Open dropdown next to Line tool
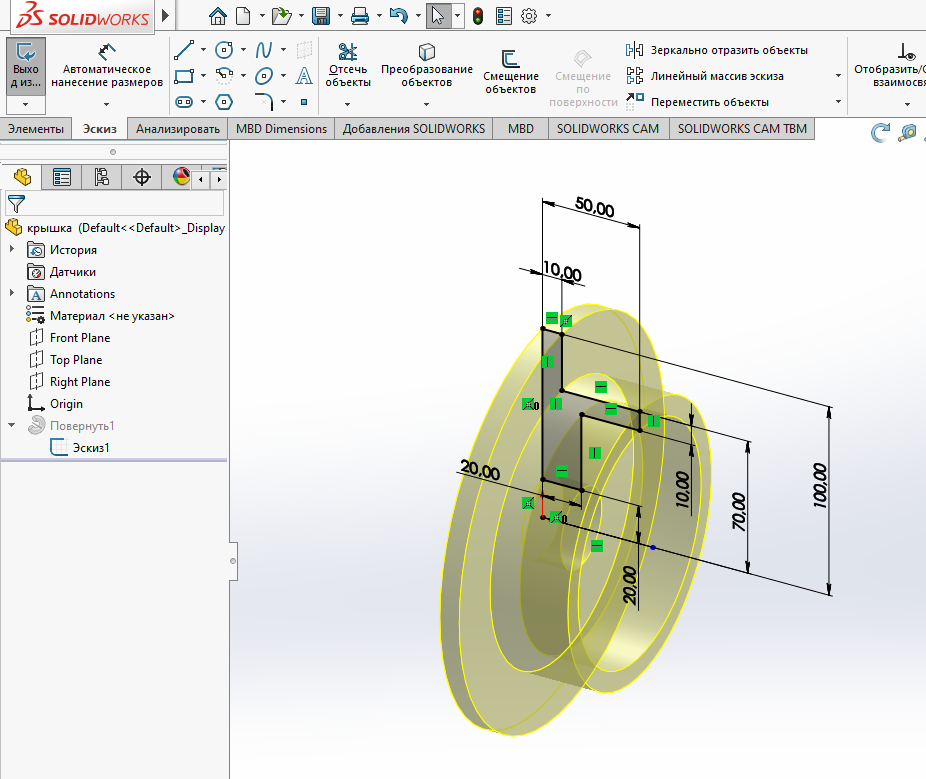The width and height of the screenshot is (926, 779). pos(204,50)
